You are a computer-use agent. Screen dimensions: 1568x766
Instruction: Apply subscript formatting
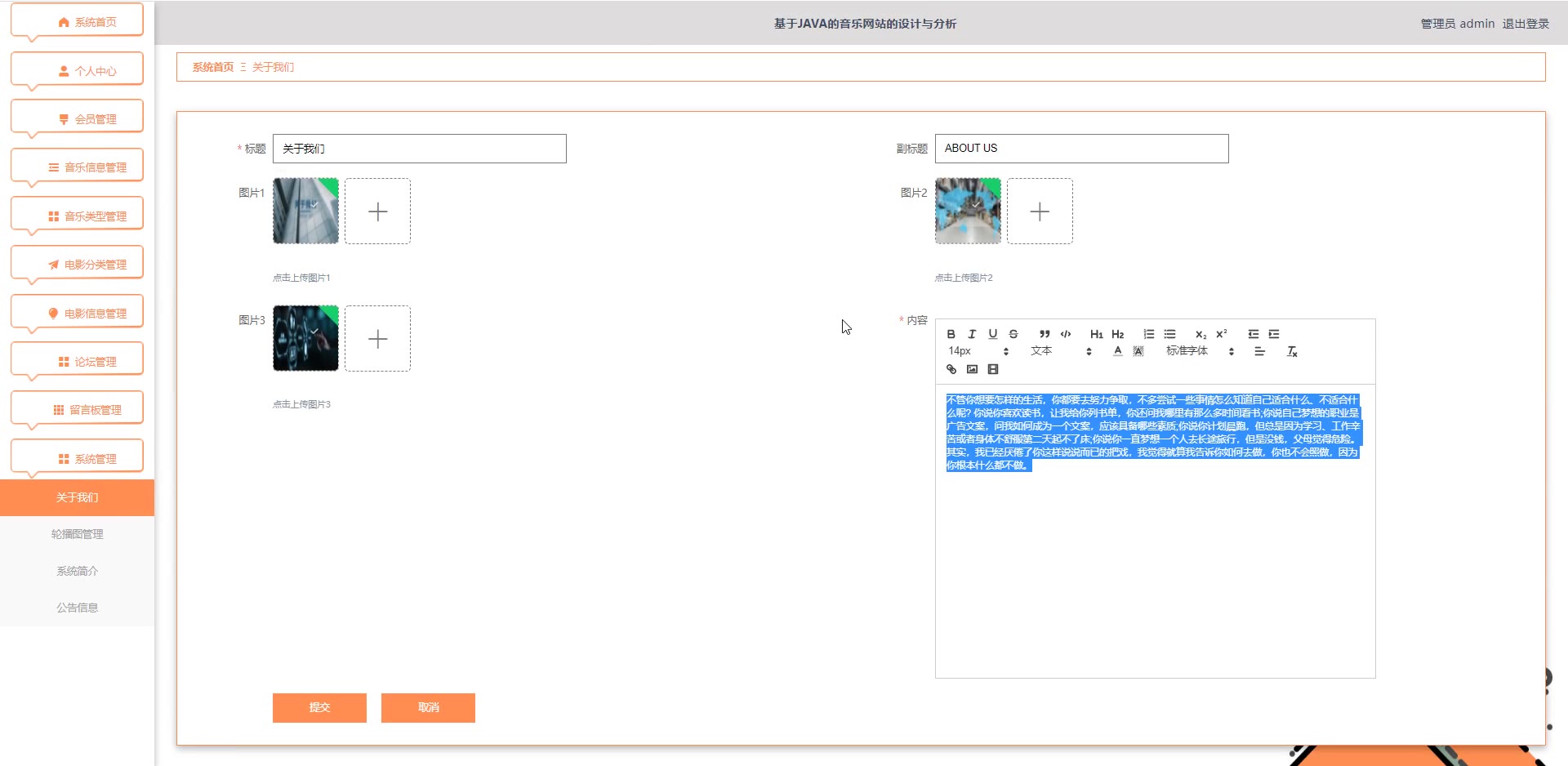[1200, 334]
